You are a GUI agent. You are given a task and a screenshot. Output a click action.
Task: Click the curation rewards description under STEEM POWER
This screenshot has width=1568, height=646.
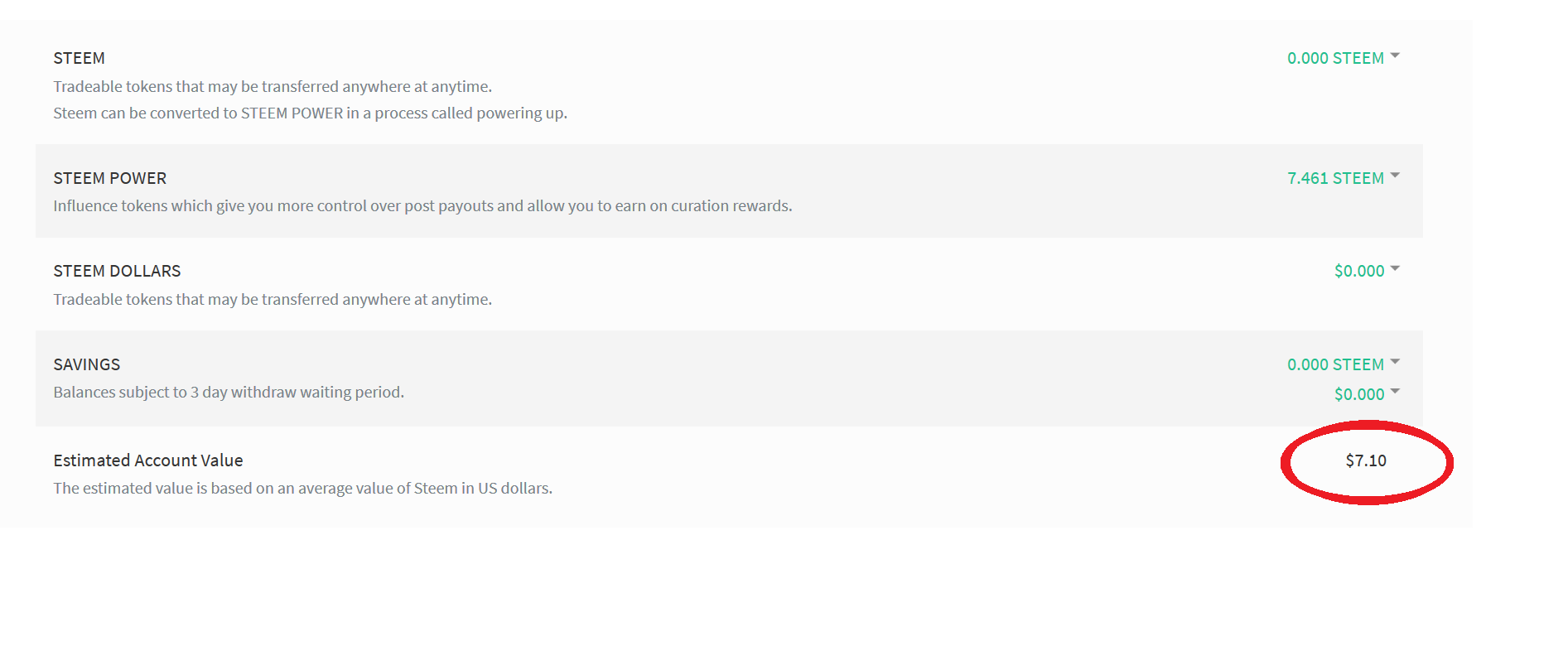pos(422,205)
